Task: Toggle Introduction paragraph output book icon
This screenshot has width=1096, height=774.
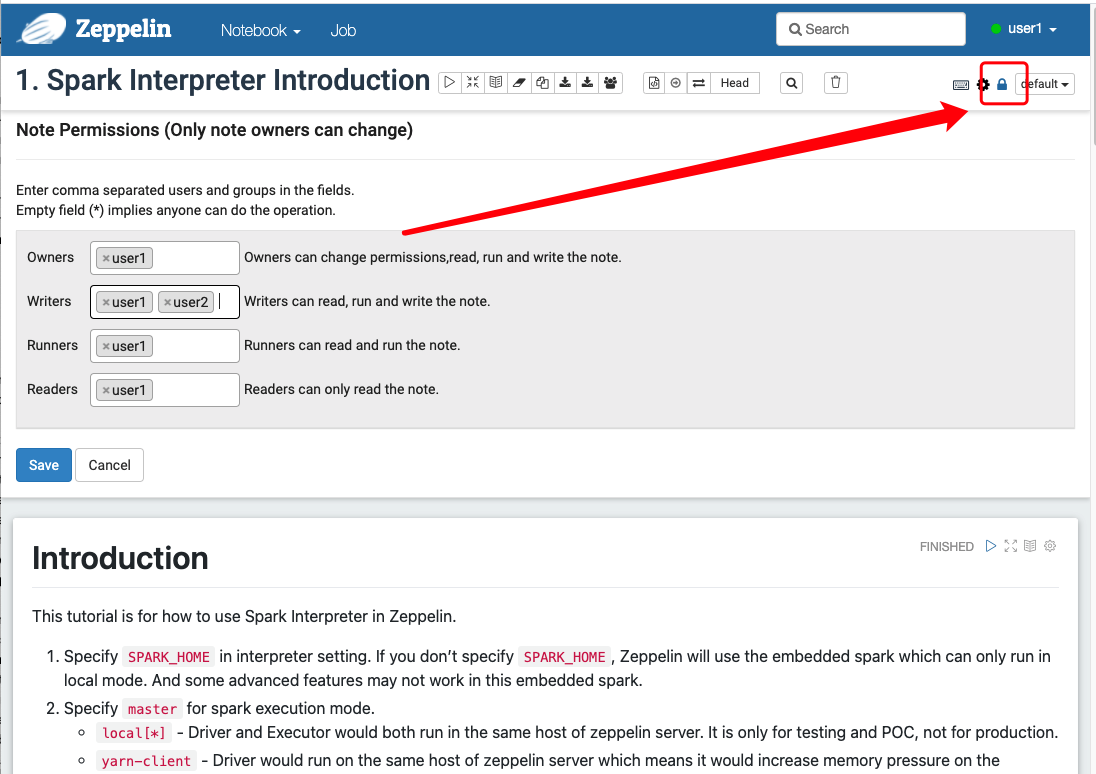Action: pyautogui.click(x=1030, y=546)
